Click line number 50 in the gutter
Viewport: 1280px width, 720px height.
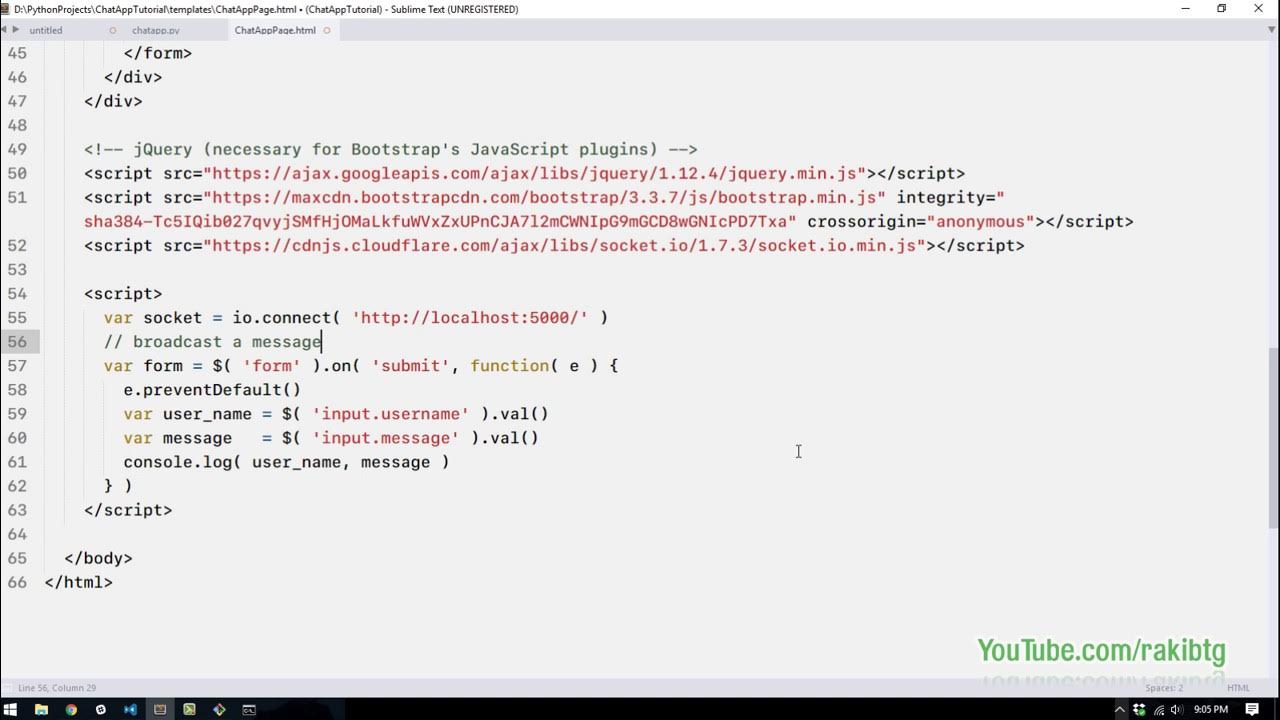pos(17,174)
